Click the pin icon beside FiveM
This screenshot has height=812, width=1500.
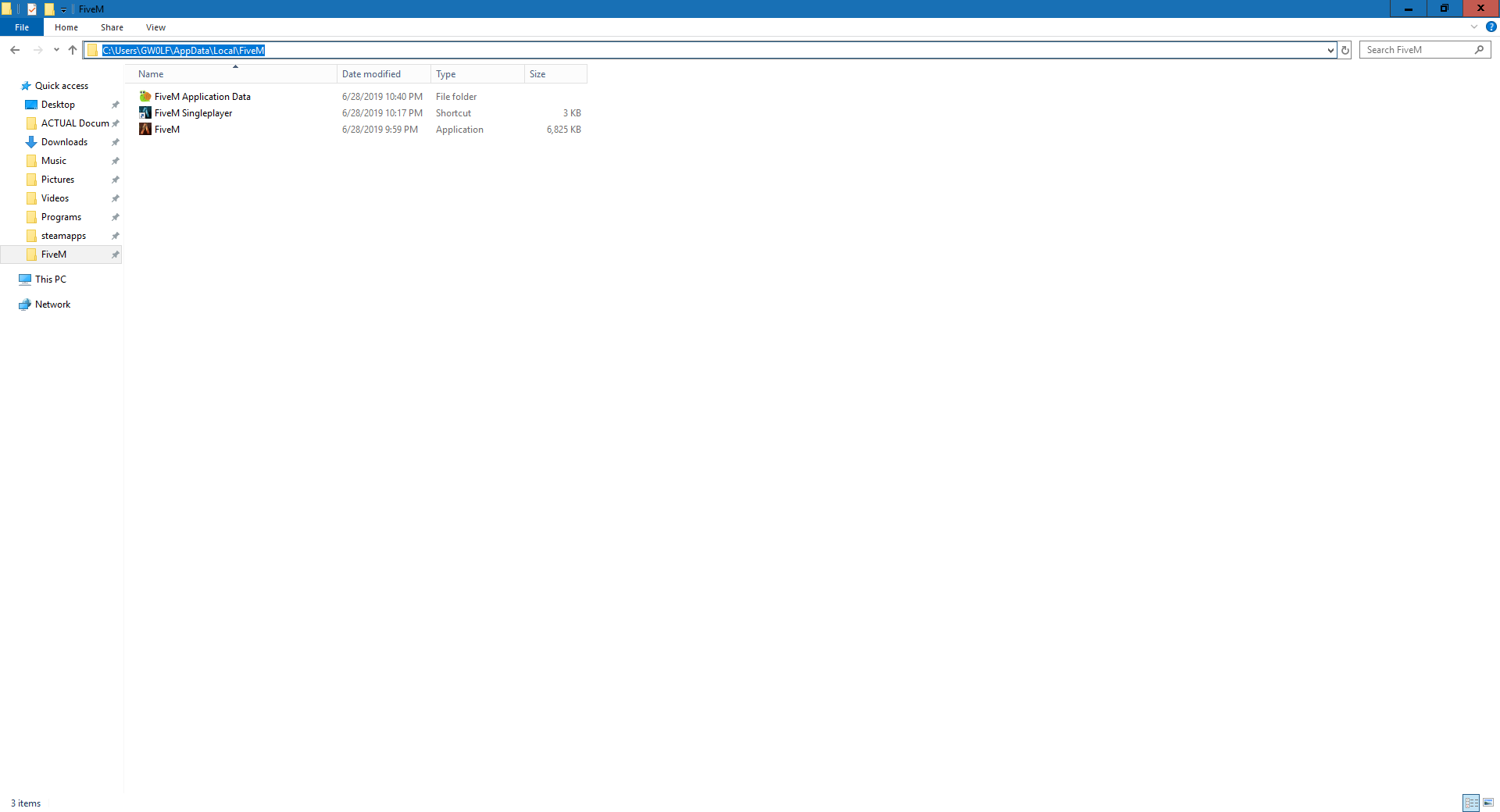[x=116, y=255]
